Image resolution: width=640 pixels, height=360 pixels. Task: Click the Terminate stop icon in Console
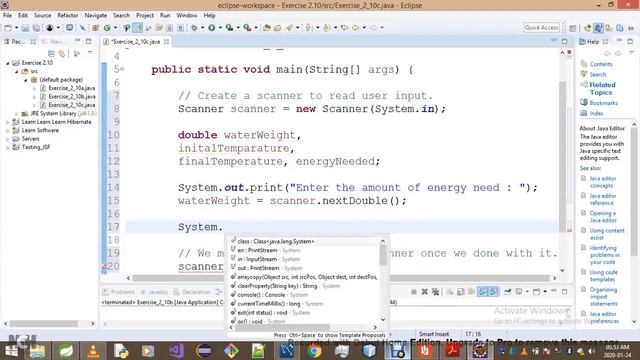pyautogui.click(x=414, y=291)
